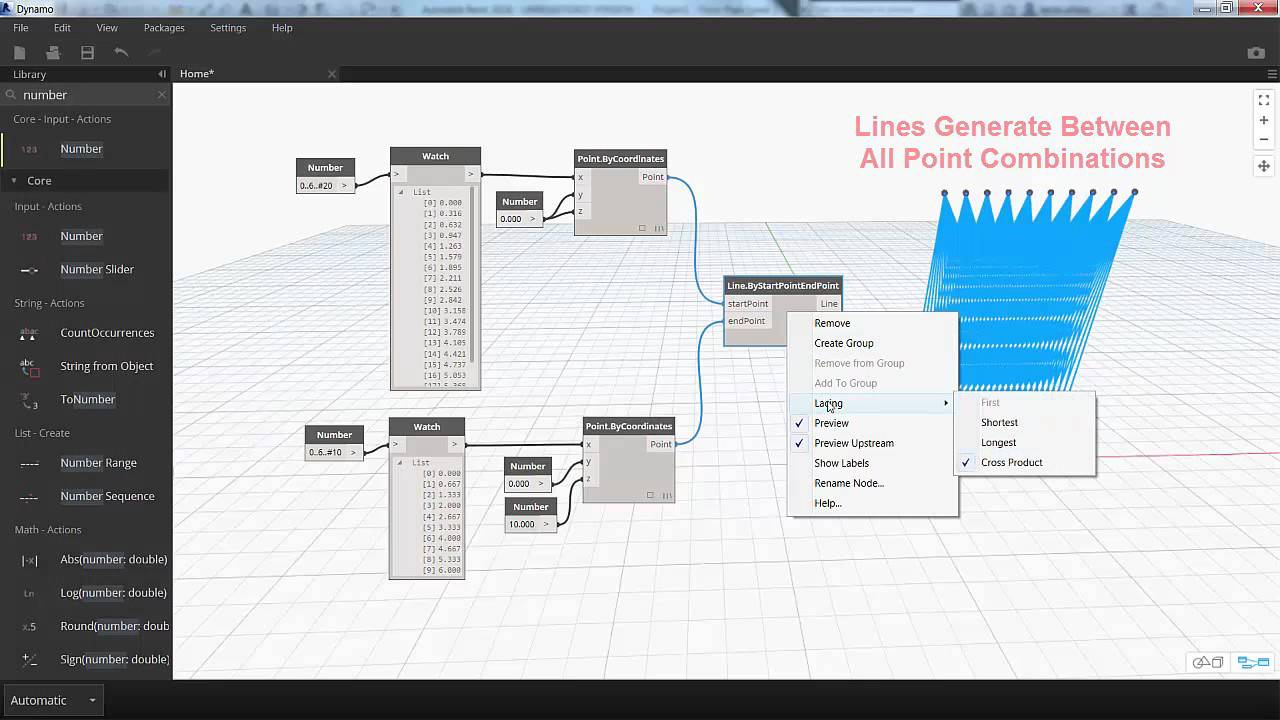Select Shortest lacing option
The width and height of the screenshot is (1280, 720).
click(x=999, y=422)
